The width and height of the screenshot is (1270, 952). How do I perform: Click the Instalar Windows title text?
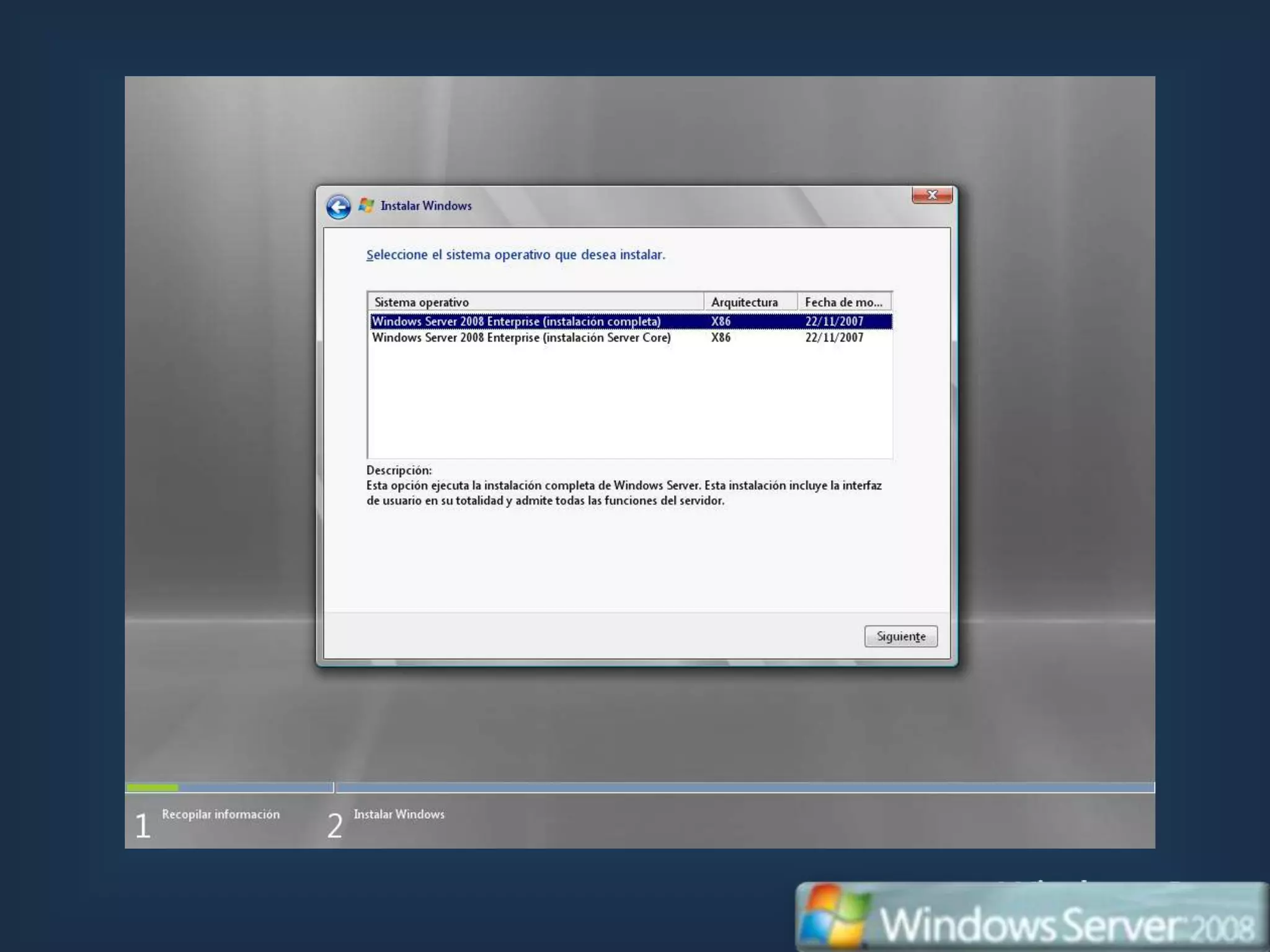point(426,206)
